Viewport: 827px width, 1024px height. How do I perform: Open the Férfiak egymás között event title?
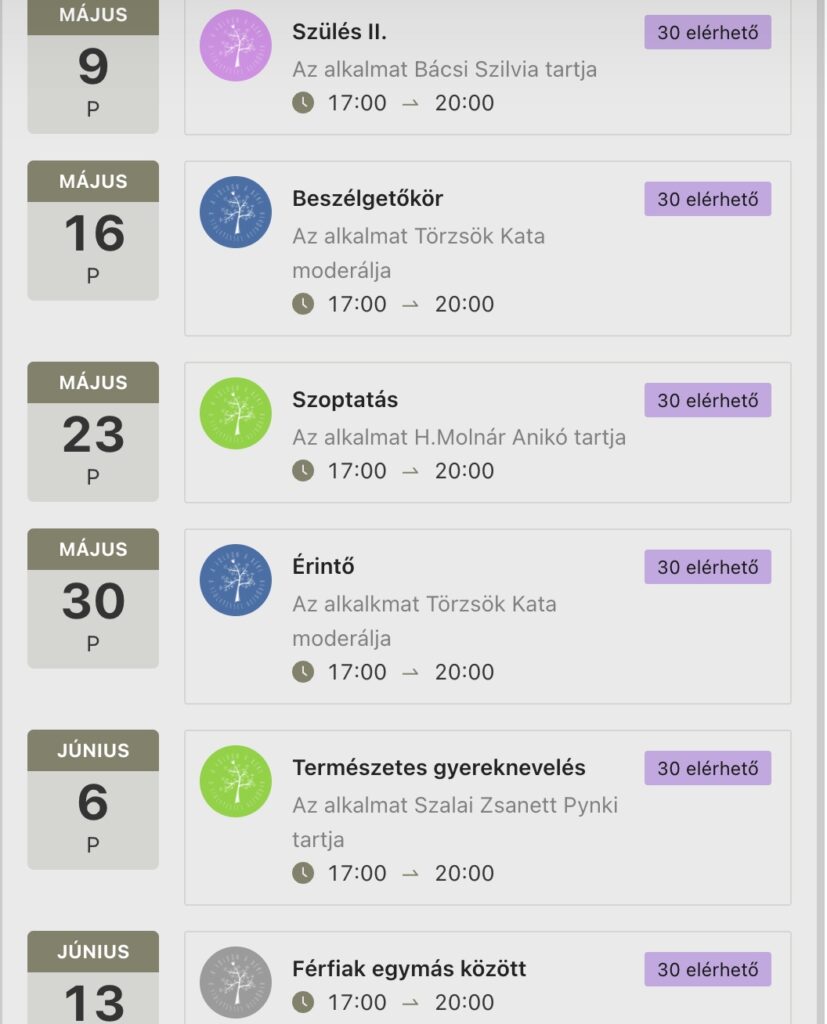click(409, 968)
